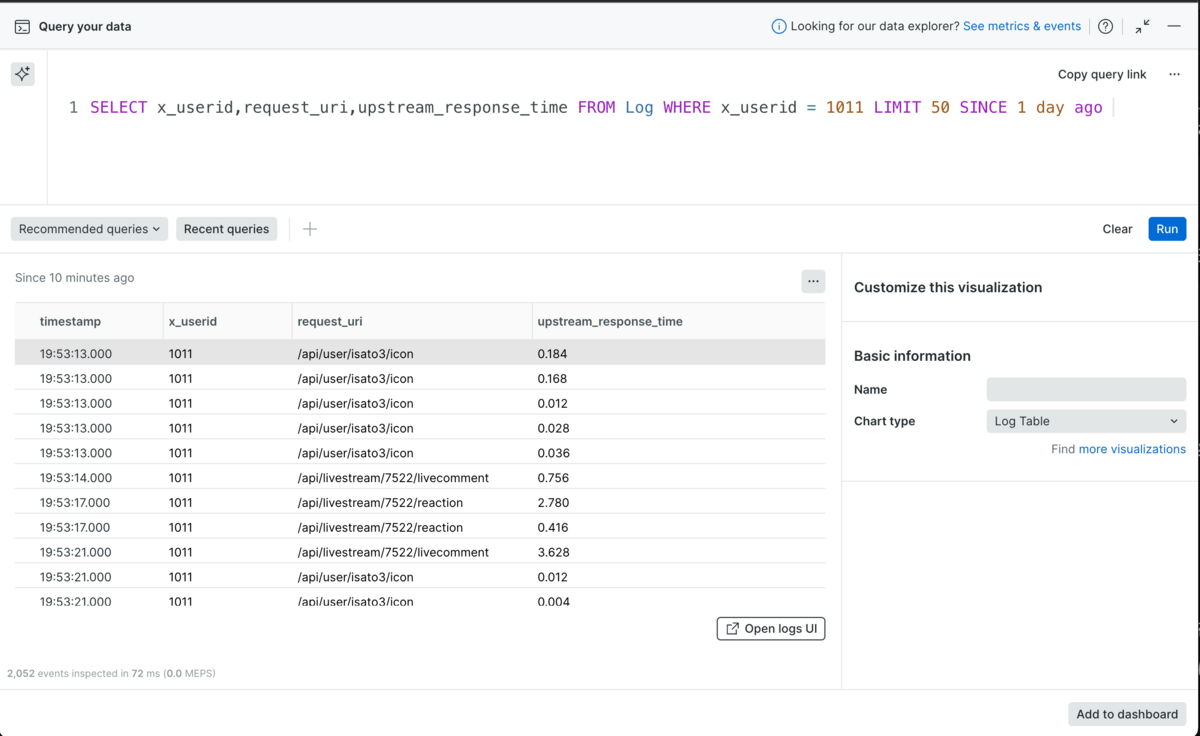Open the three-dot menu beside Copy query link
The height and width of the screenshot is (736, 1200).
[x=1174, y=74]
